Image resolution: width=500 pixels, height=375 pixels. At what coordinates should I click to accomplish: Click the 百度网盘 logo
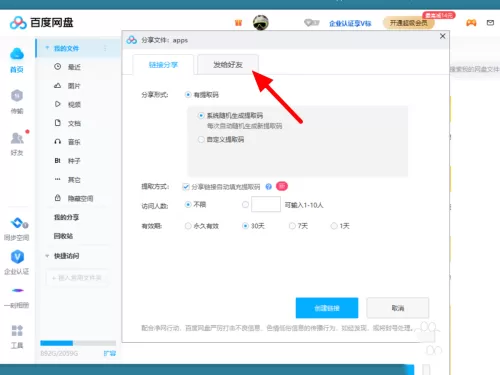click(x=42, y=23)
